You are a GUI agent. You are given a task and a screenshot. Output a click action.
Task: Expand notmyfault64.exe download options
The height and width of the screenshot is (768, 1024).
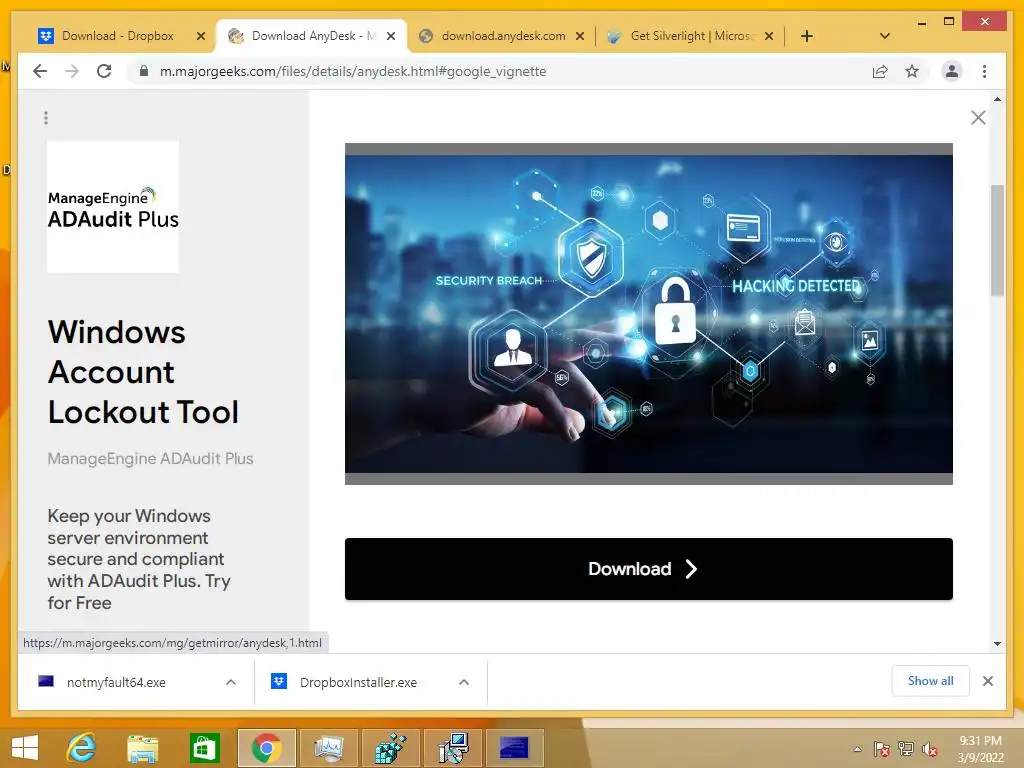(231, 682)
